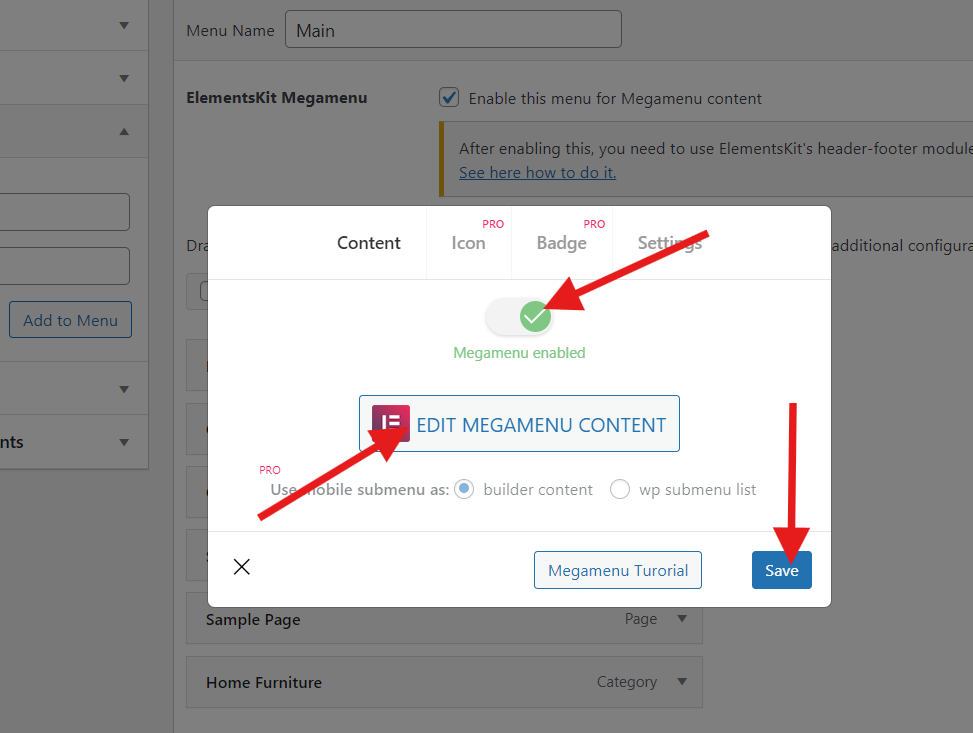Click into the Menu Name field
This screenshot has height=733, width=973.
[x=453, y=29]
